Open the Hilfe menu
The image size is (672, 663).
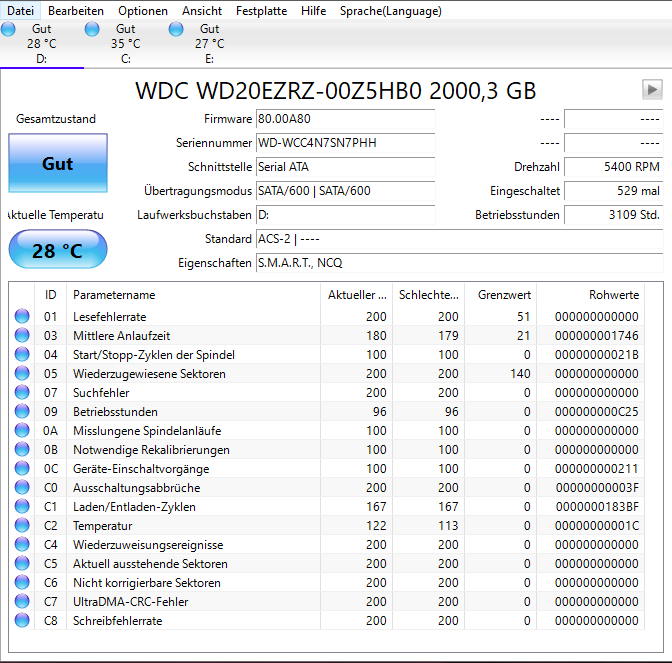click(313, 11)
